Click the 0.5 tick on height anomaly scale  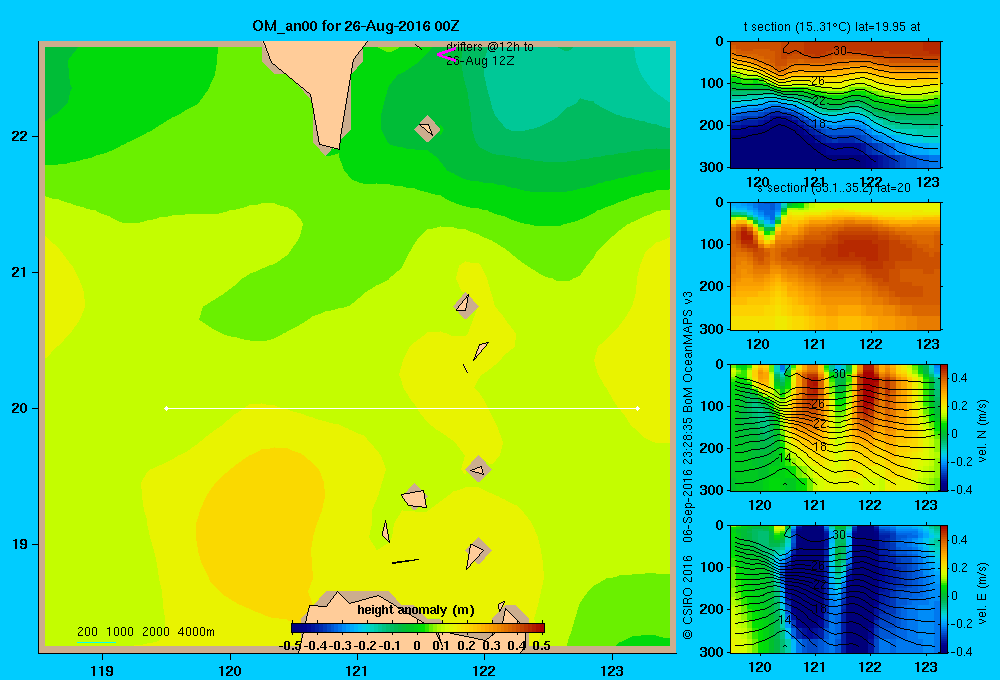[x=541, y=645]
